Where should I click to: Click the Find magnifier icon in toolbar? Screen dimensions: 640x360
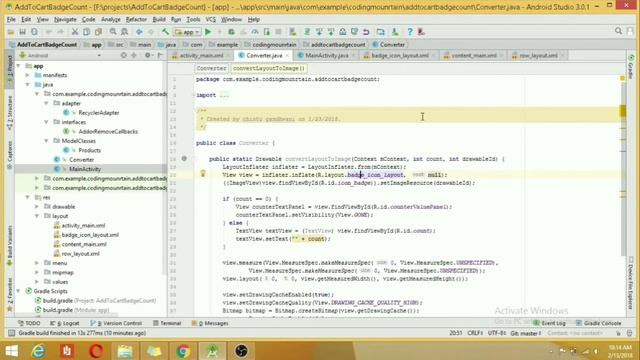[113, 32]
